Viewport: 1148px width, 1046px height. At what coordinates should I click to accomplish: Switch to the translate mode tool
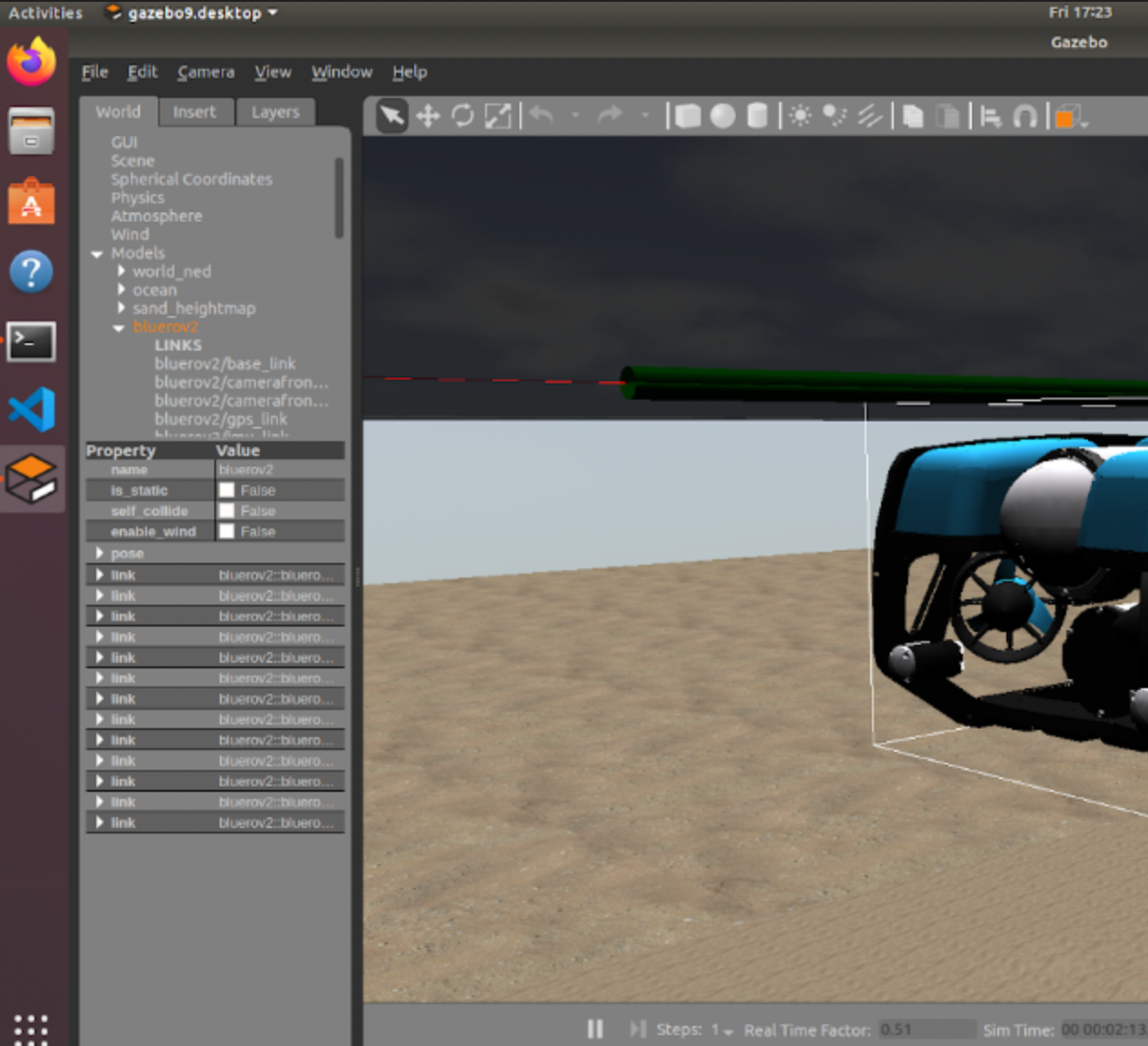pyautogui.click(x=428, y=115)
